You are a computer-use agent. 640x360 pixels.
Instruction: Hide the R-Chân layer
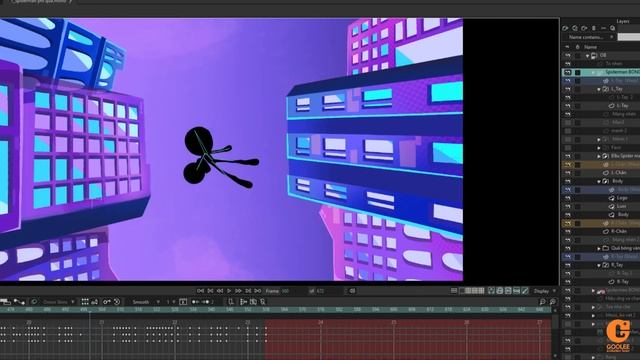pyautogui.click(x=567, y=231)
